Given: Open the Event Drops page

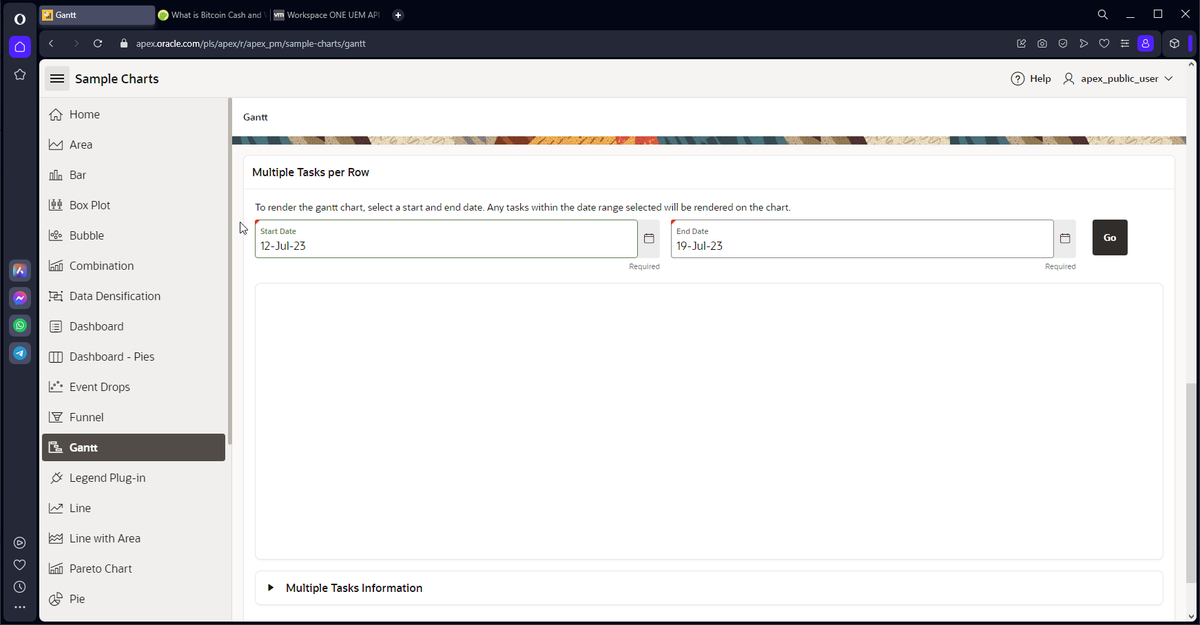Looking at the screenshot, I should (135, 387).
